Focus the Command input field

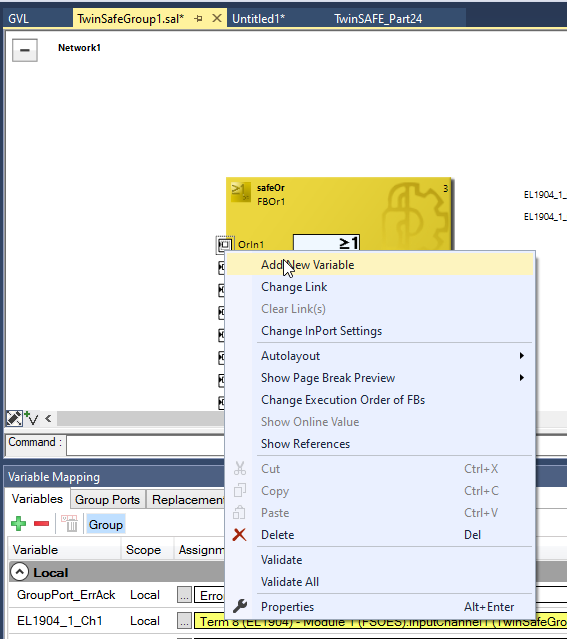click(x=146, y=445)
